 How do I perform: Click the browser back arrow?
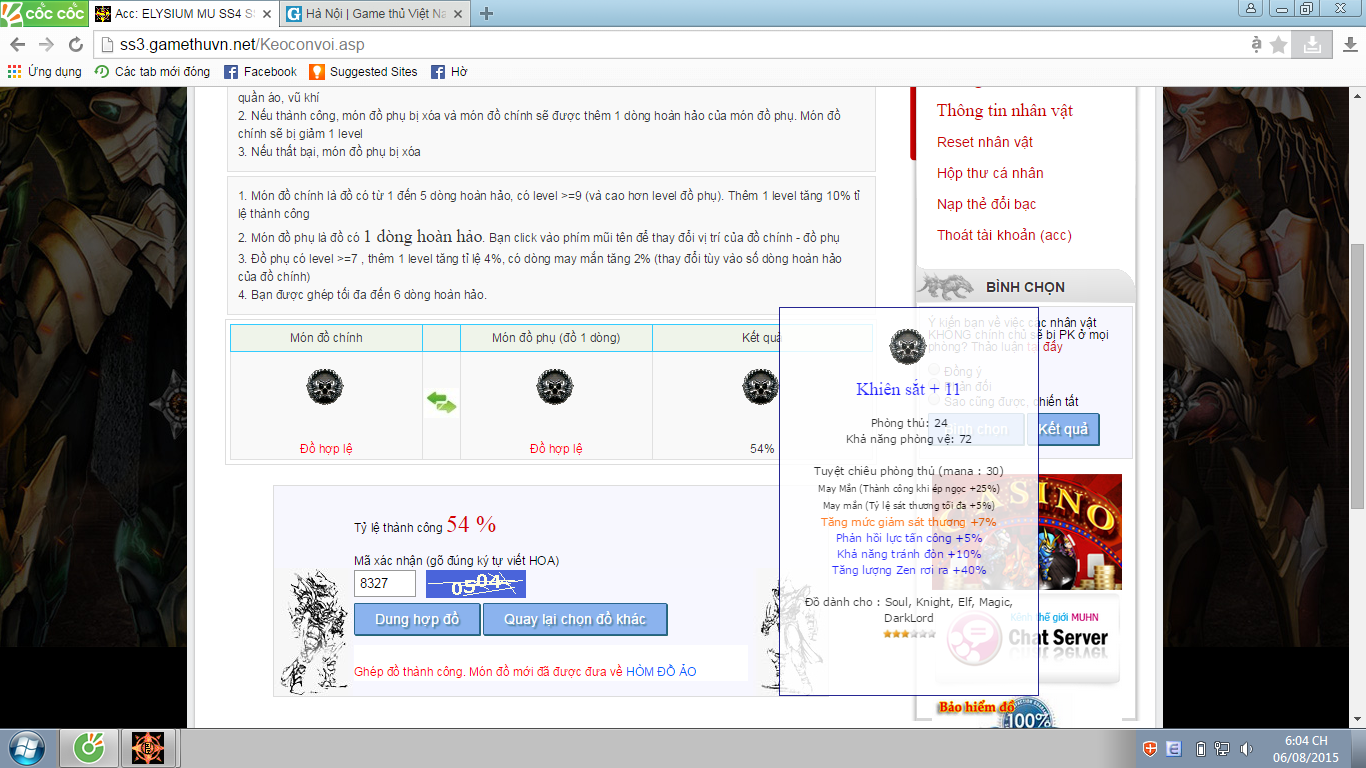(x=17, y=45)
